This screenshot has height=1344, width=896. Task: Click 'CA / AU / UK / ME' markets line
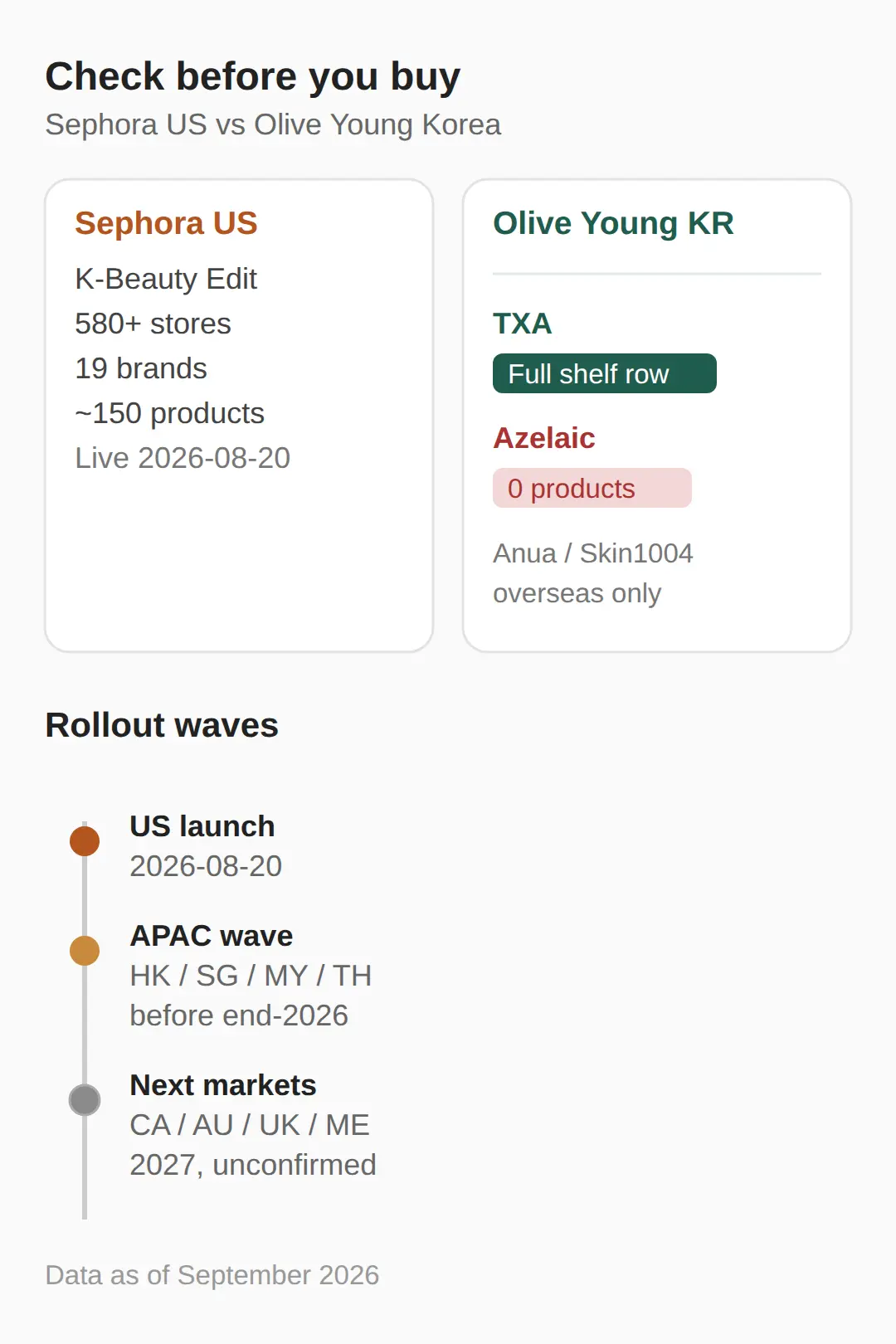250,1125
